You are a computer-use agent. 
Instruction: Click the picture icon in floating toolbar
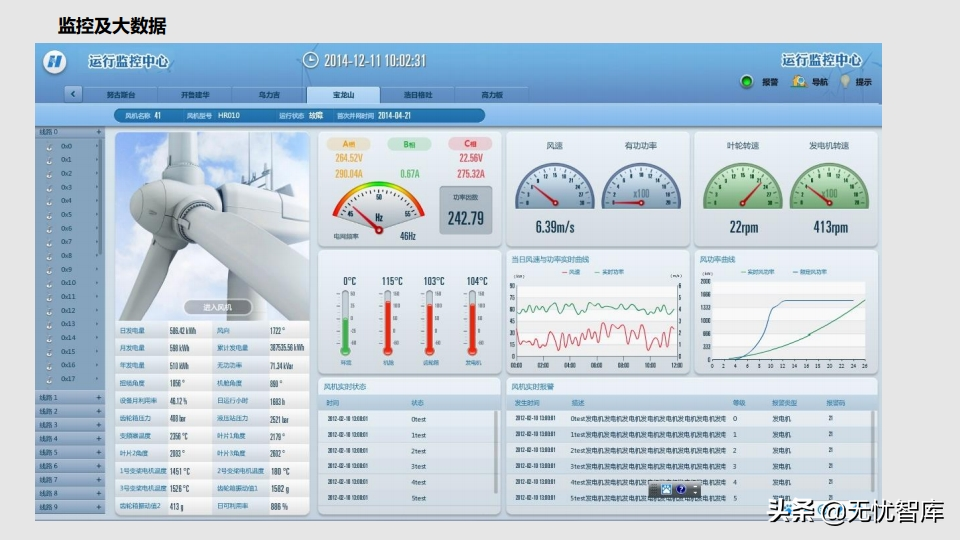[x=666, y=490]
